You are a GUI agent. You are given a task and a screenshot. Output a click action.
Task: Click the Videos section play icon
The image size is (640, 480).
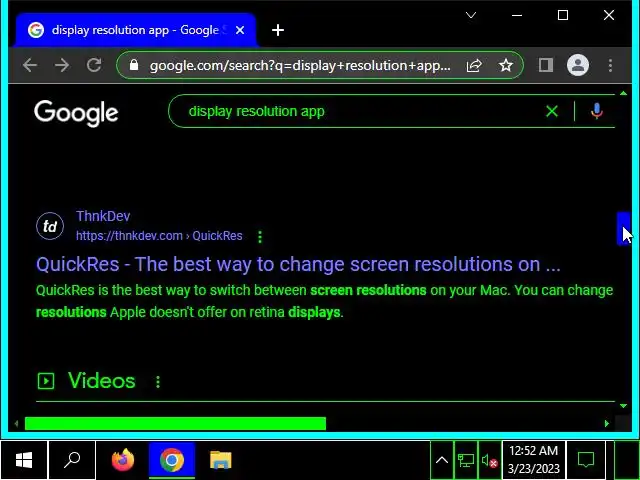[x=46, y=381]
